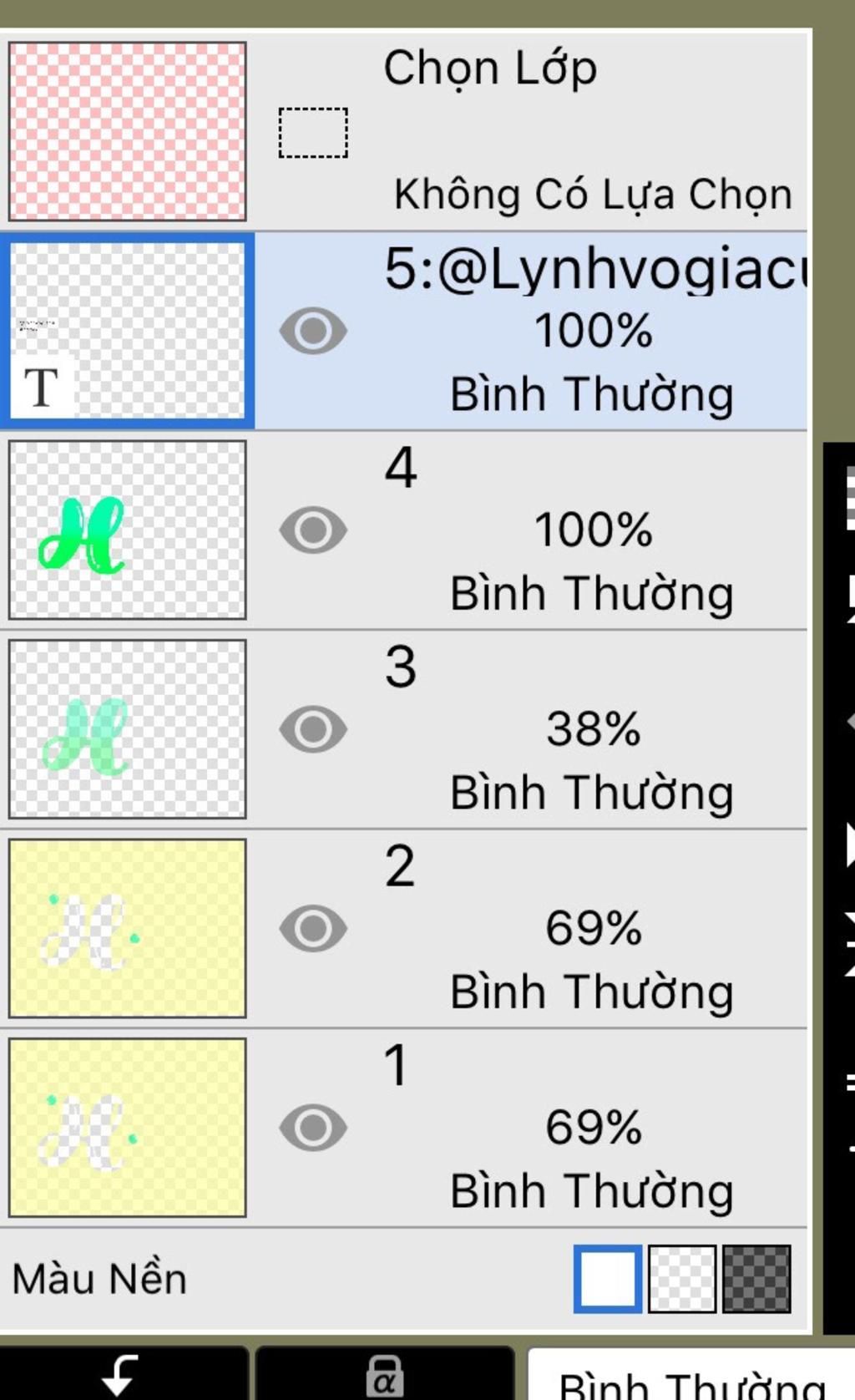Select the layer 1 row showing 69%
The width and height of the screenshot is (855, 1400).
coord(404,1128)
